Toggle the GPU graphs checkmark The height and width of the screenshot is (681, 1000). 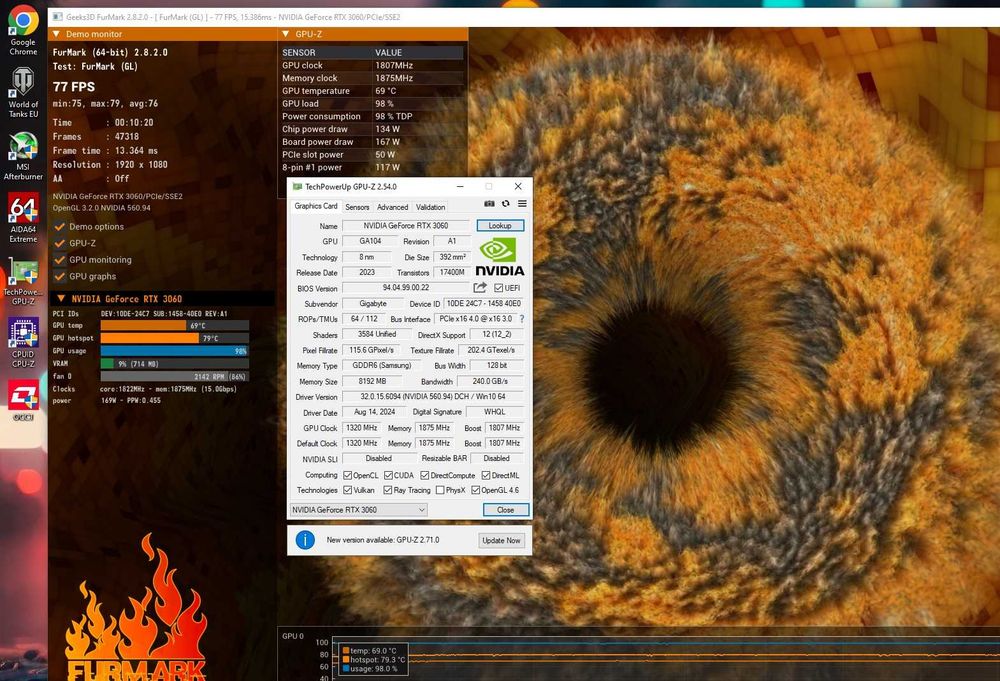(x=60, y=276)
